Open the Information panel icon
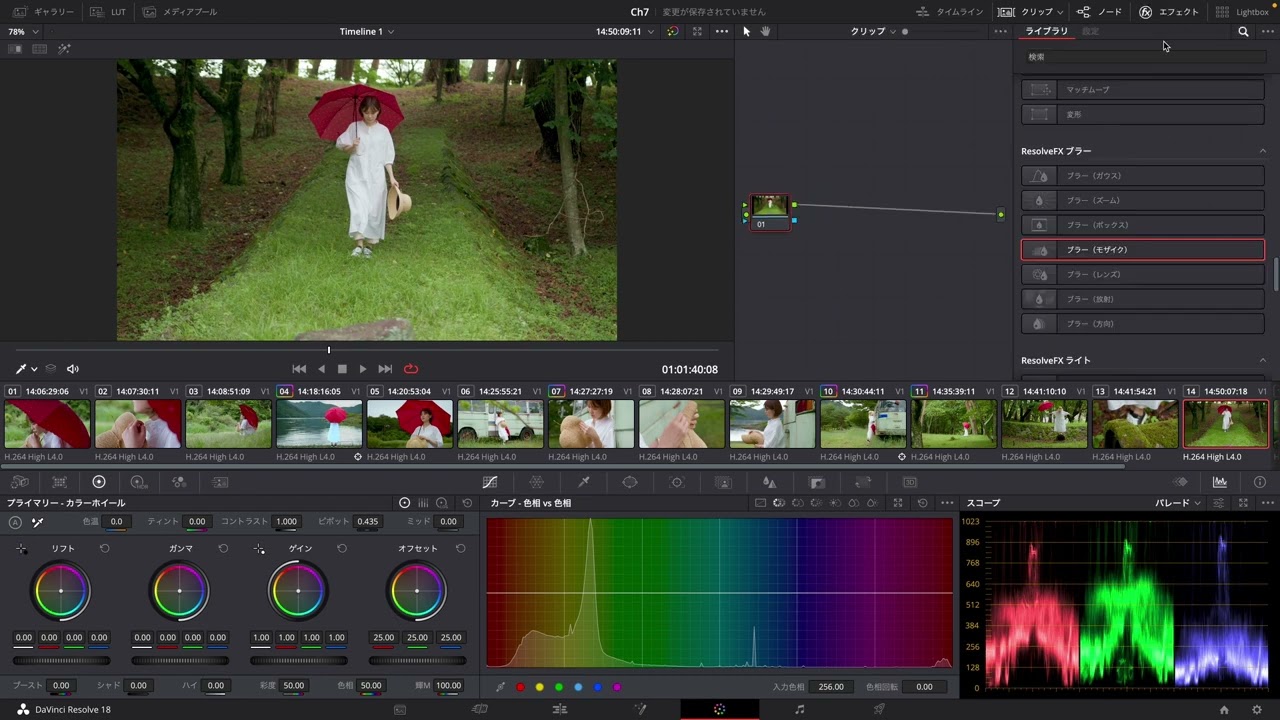Screen dimensions: 1280x720 click(x=1259, y=482)
